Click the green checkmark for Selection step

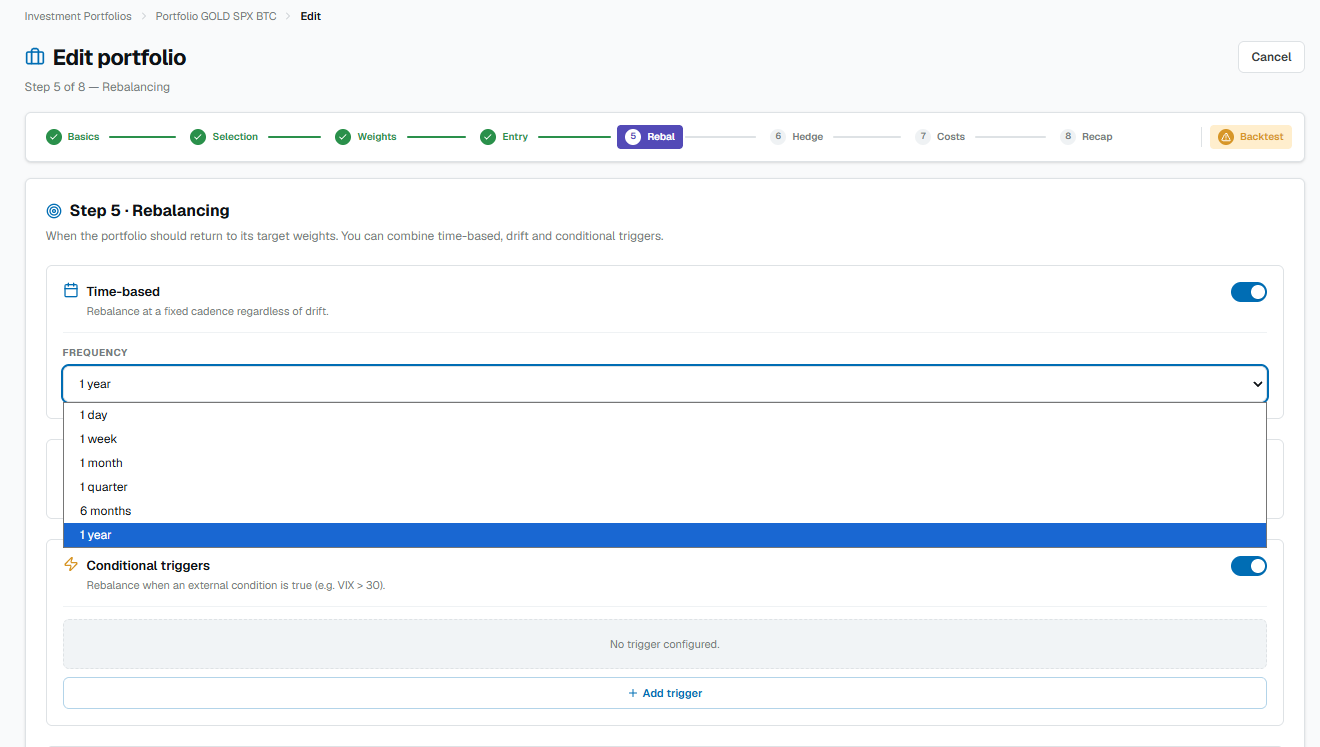pos(198,137)
